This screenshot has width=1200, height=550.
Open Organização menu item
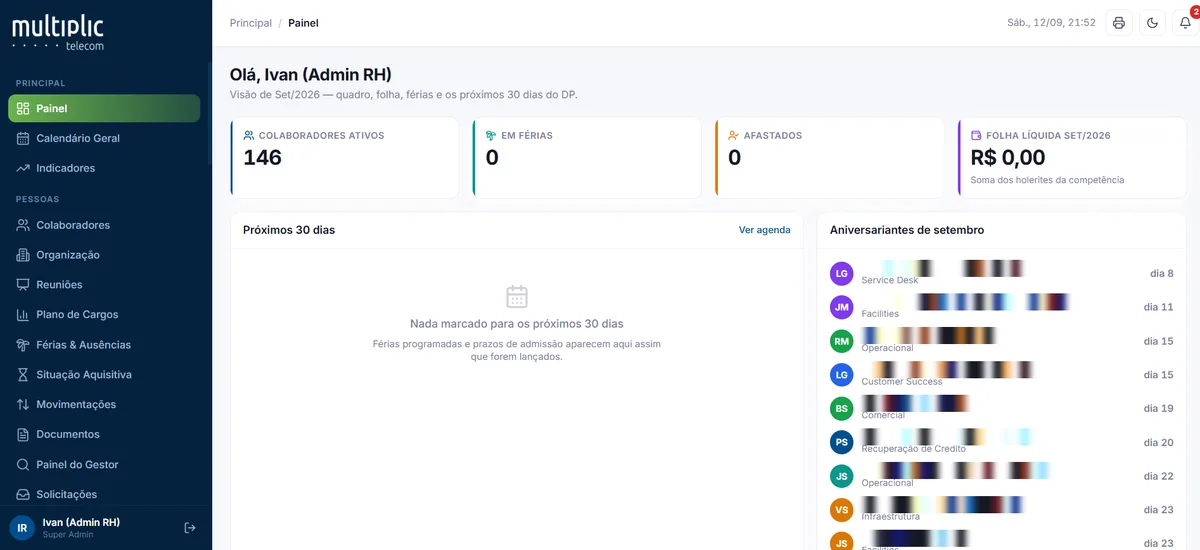coord(104,255)
